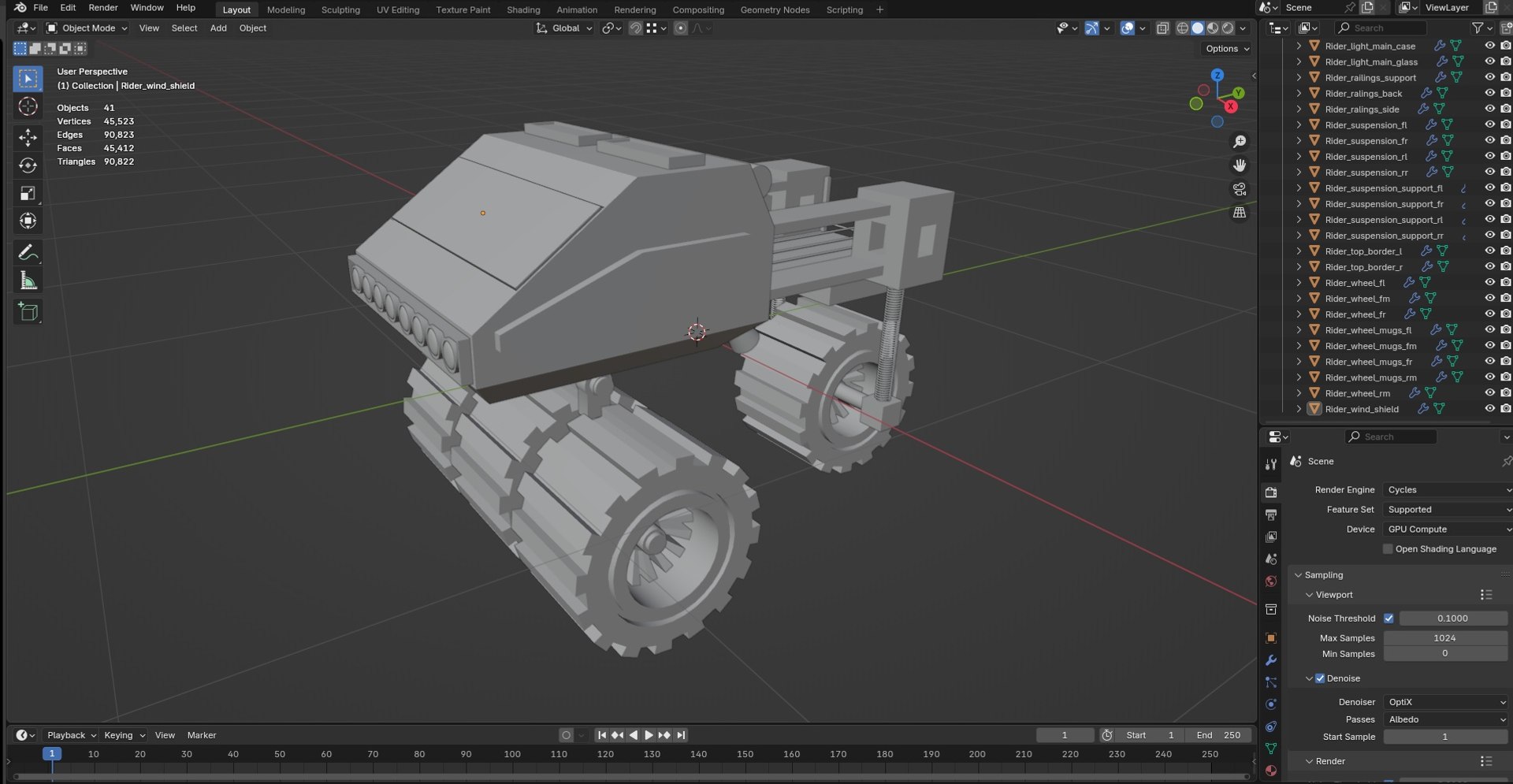The image size is (1513, 784).
Task: Select the Add Cube tool
Action: 28,312
